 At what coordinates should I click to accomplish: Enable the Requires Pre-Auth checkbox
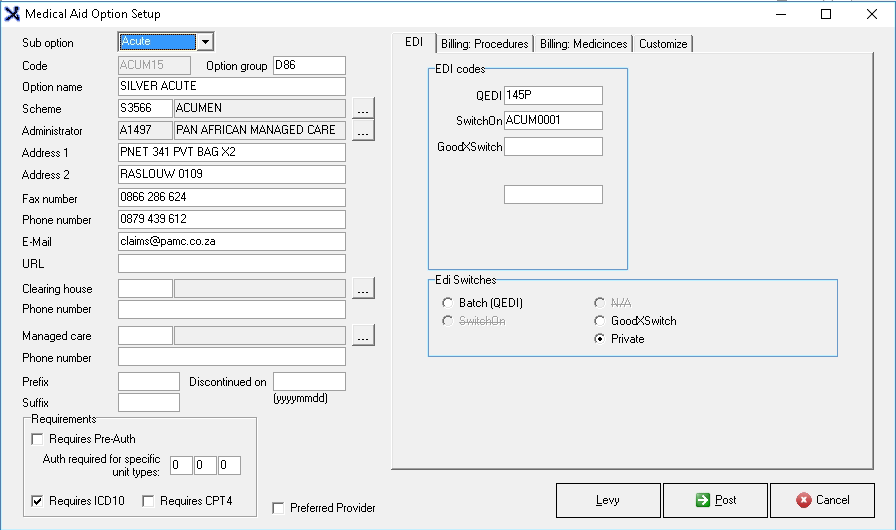pyautogui.click(x=39, y=438)
